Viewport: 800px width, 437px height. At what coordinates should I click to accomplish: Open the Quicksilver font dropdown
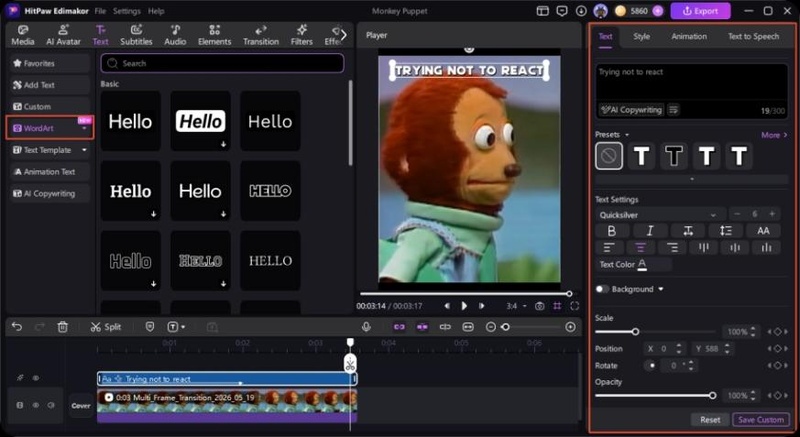(x=659, y=215)
